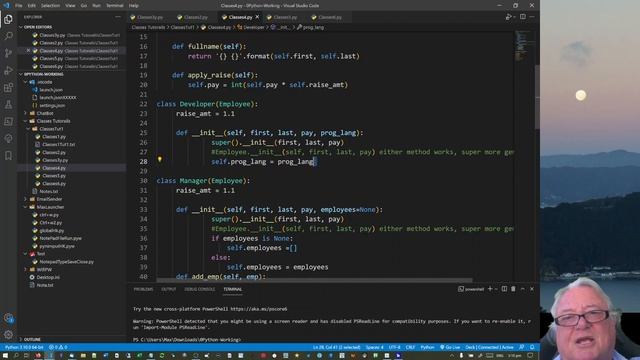The height and width of the screenshot is (360, 640).
Task: Open settings.json in file tree
Action: pos(52,105)
